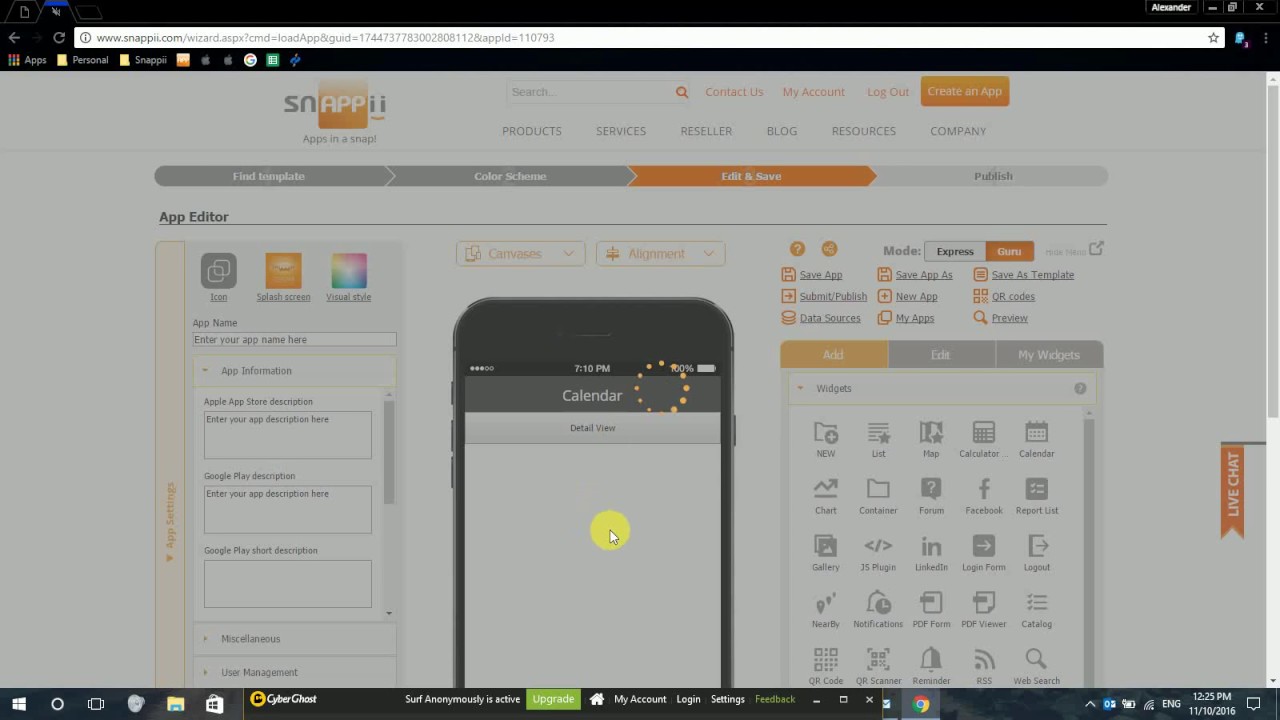This screenshot has height=720, width=1280.
Task: Click the orange share icon
Action: click(829, 250)
